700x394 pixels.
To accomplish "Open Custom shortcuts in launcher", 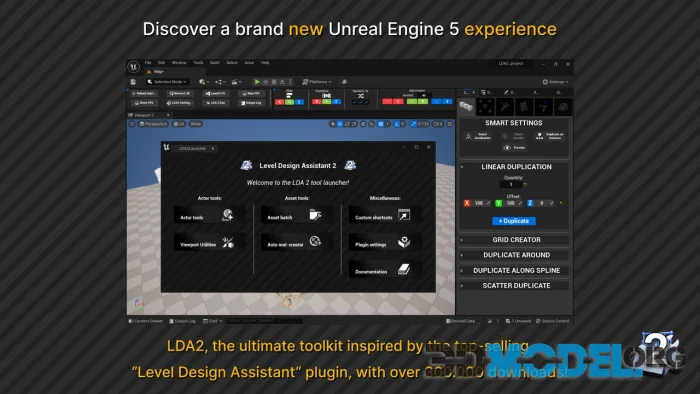I will [x=384, y=216].
